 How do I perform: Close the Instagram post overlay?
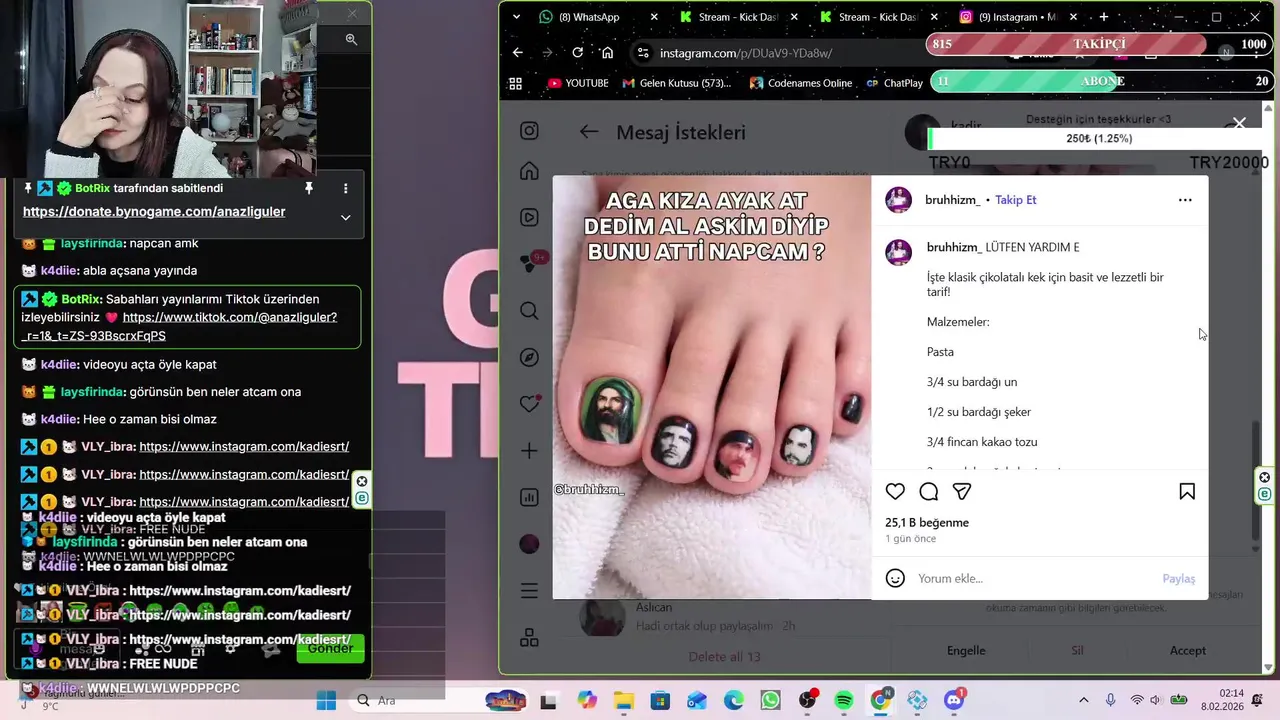[1239, 123]
